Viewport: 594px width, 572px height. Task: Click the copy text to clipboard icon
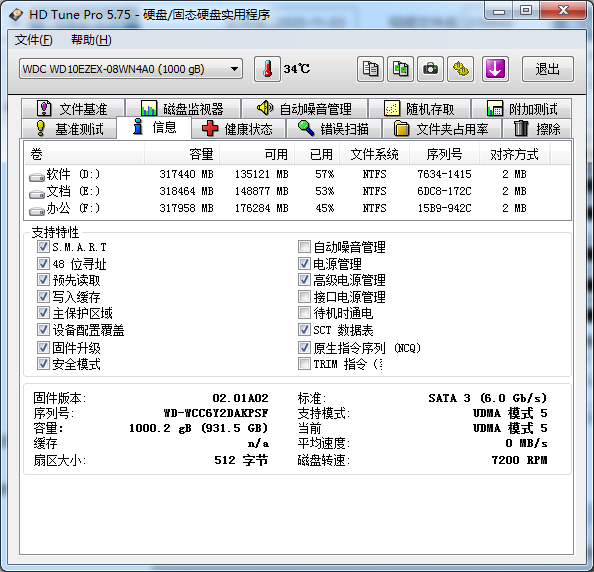370,69
